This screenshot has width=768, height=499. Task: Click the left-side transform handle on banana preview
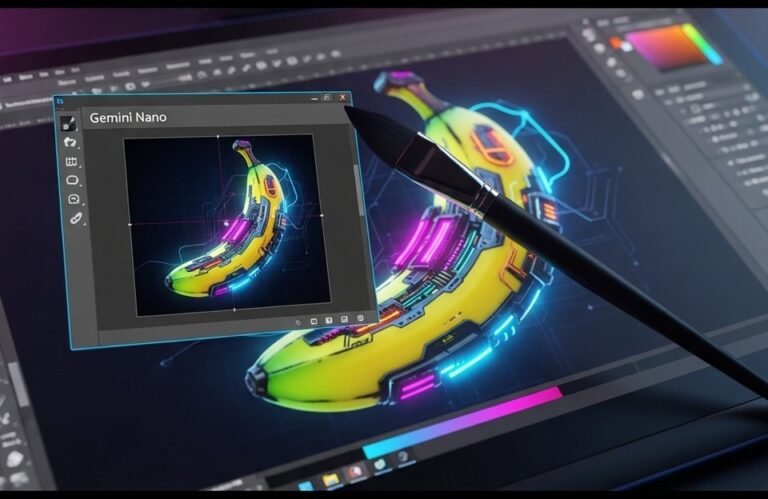pos(129,225)
